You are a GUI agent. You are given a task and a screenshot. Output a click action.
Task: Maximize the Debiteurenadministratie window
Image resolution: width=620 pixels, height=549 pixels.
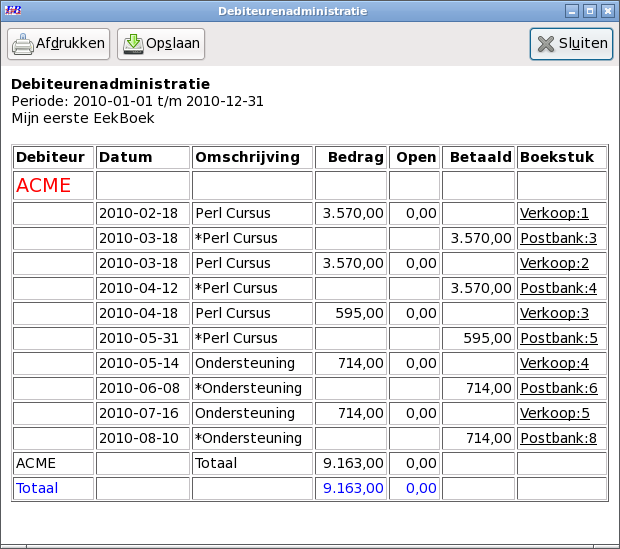(x=589, y=11)
